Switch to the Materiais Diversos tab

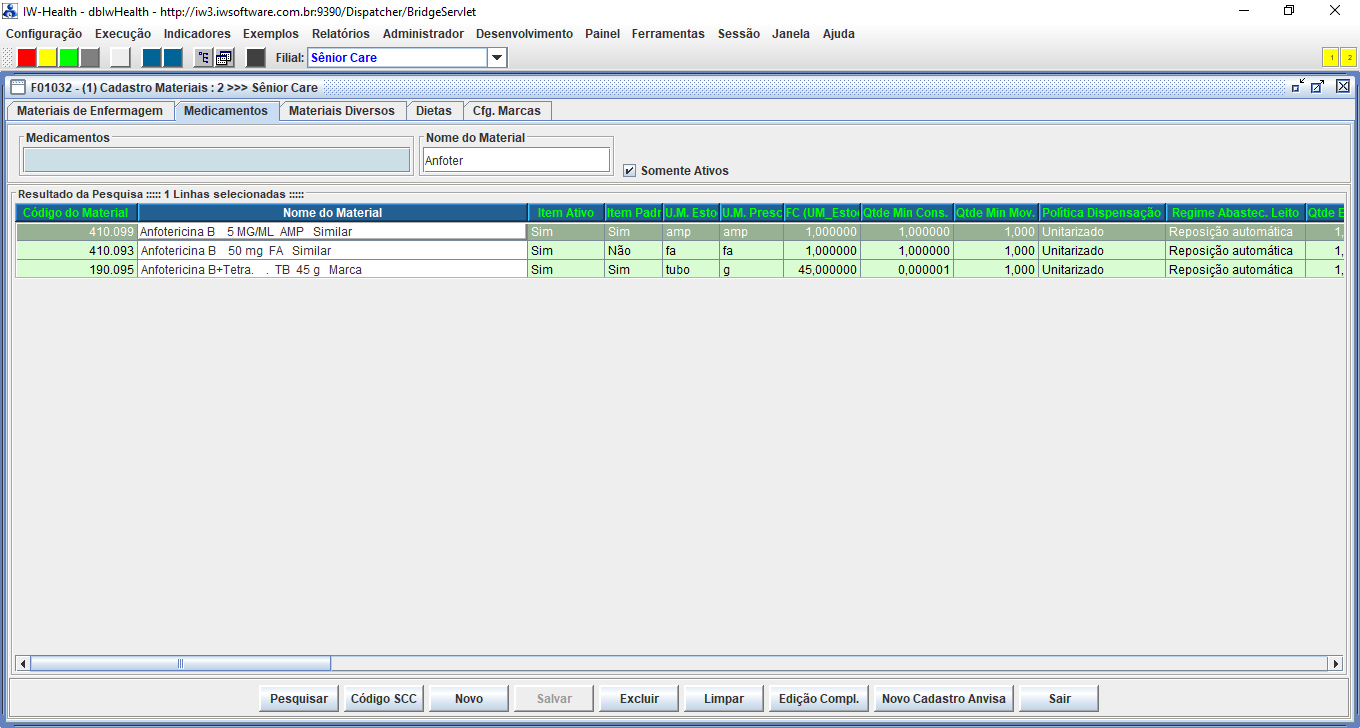pos(342,111)
